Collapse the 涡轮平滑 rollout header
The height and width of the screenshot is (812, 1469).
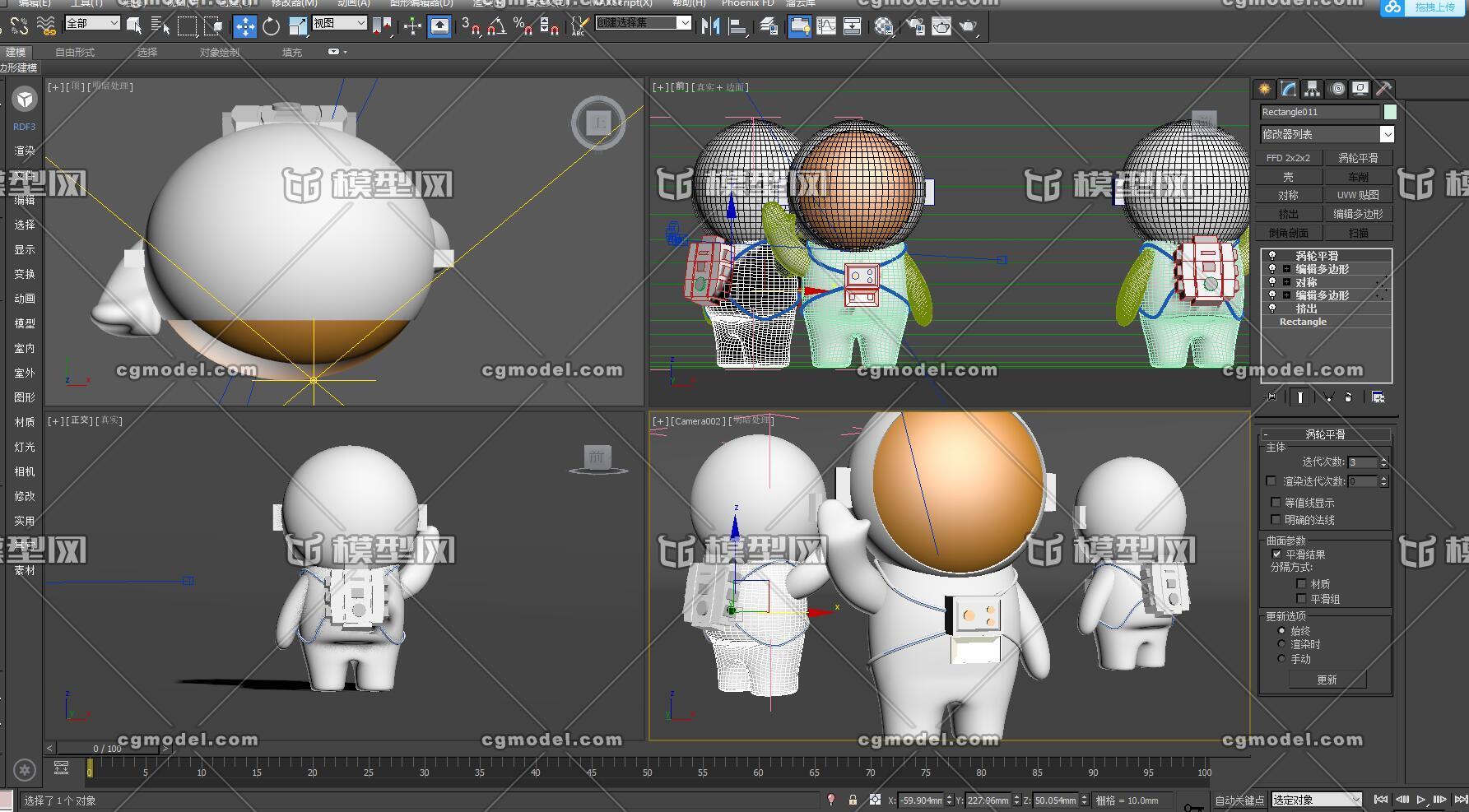pyautogui.click(x=1326, y=434)
